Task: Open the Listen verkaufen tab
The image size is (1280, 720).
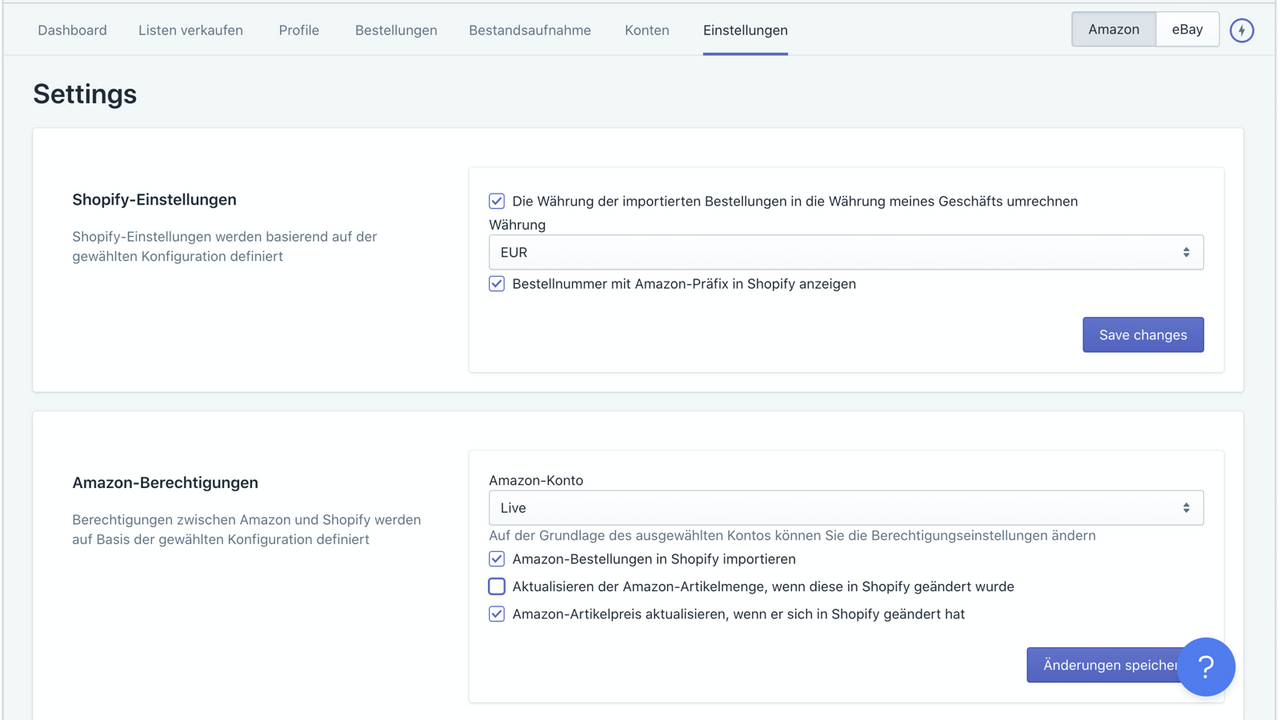Action: tap(191, 30)
